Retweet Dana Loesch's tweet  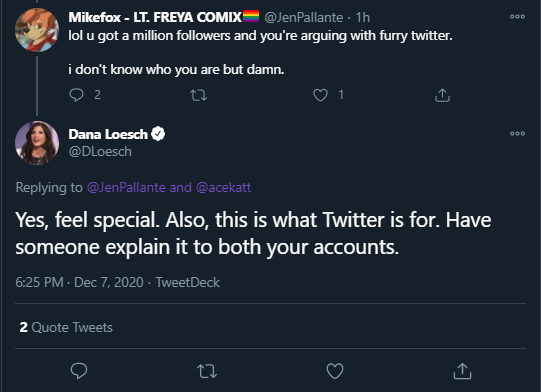[207, 371]
